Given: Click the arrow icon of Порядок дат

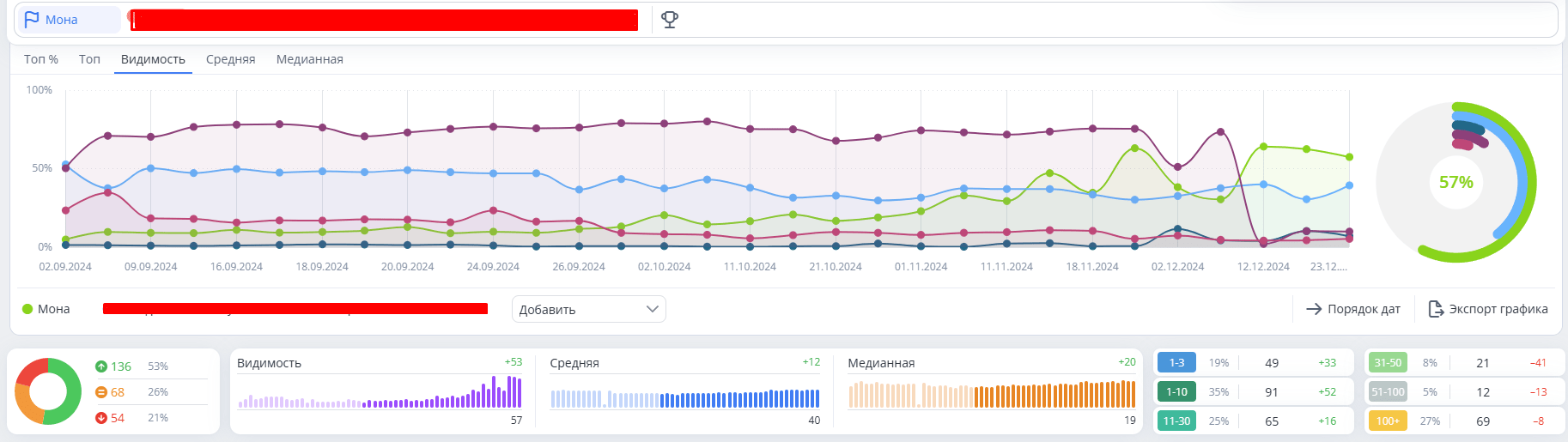Looking at the screenshot, I should coord(1313,309).
